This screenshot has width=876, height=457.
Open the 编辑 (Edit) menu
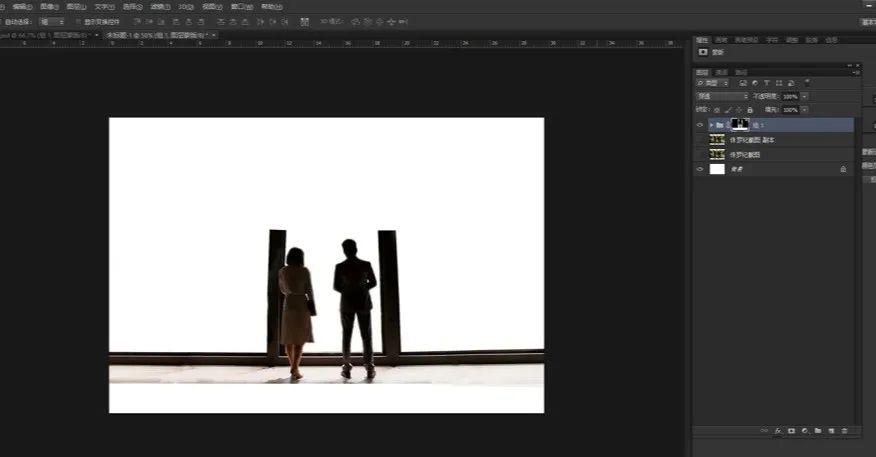click(22, 7)
